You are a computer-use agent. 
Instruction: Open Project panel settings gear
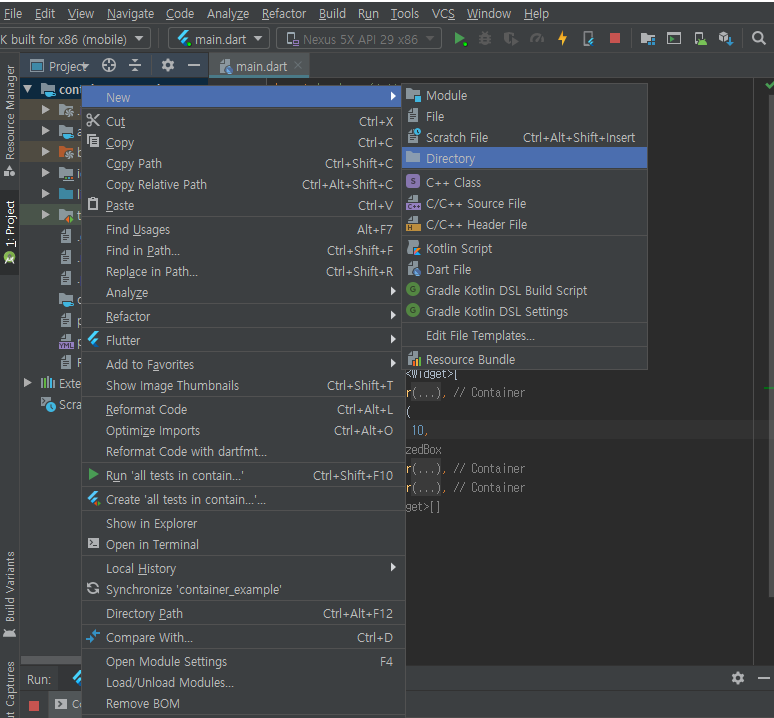(x=168, y=65)
